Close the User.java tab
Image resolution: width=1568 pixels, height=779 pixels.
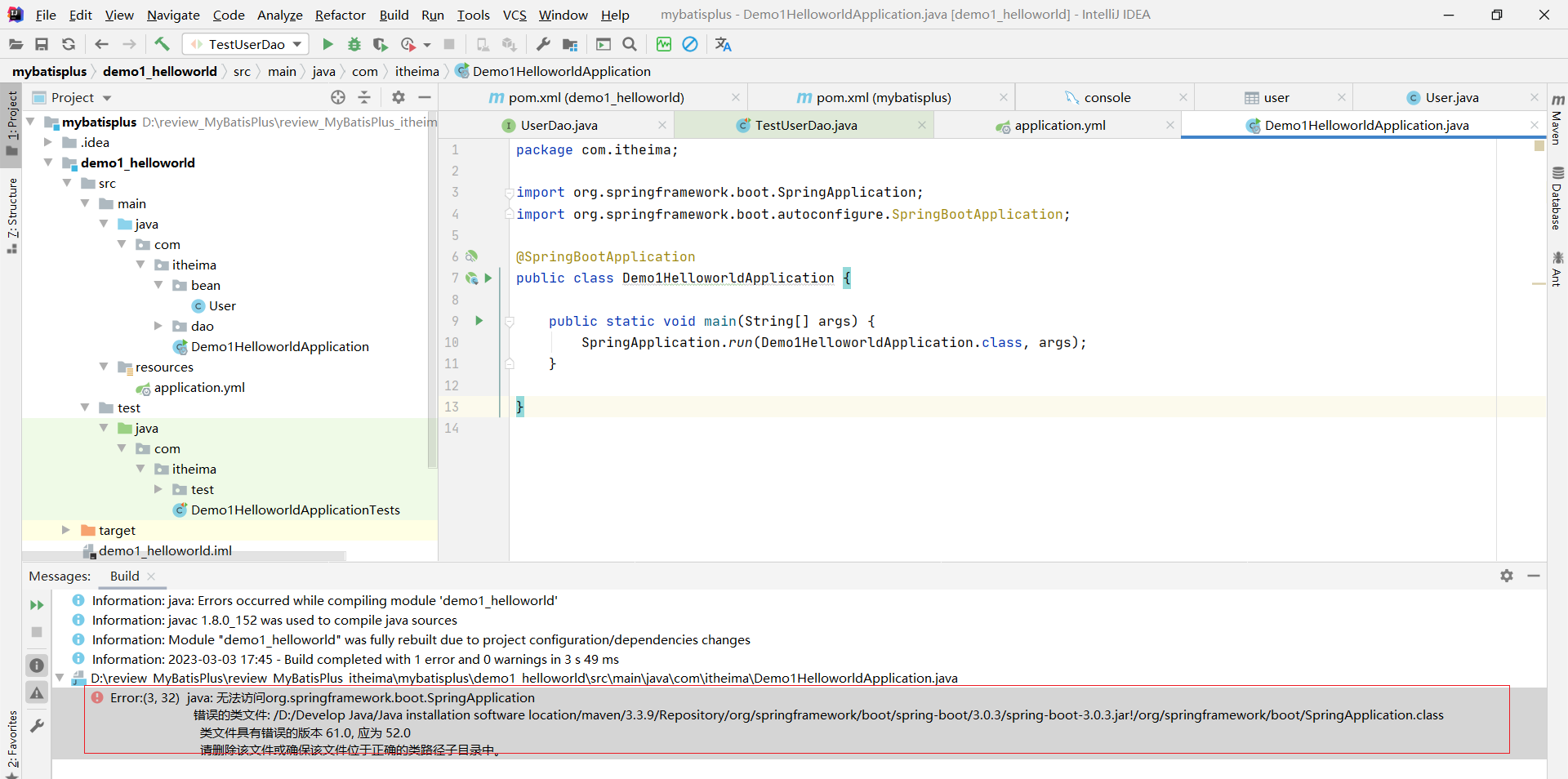(1535, 97)
